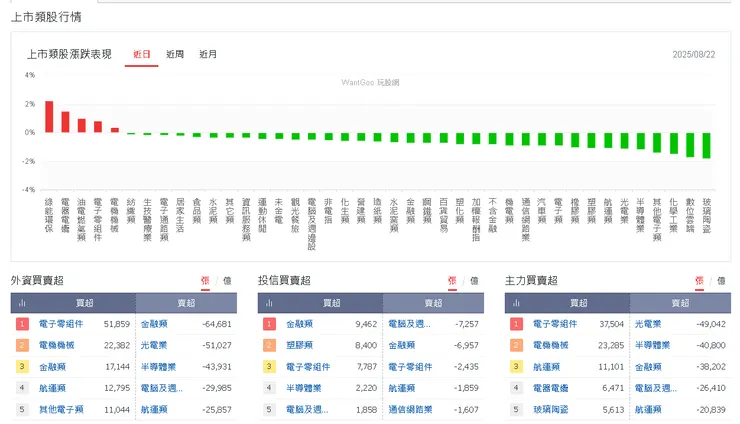Image resolution: width=740 pixels, height=424 pixels.
Task: Select the 近日 tab
Action: coord(142,54)
